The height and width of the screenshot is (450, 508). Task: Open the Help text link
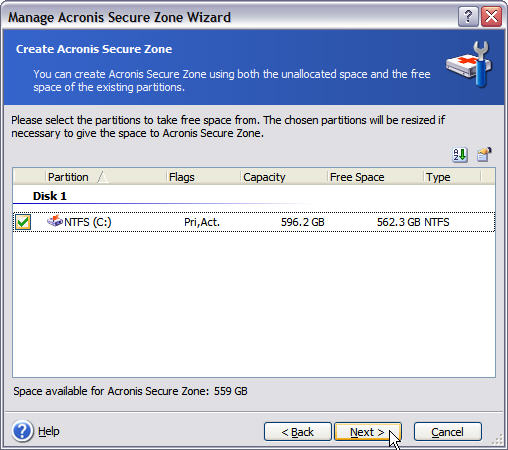49,431
